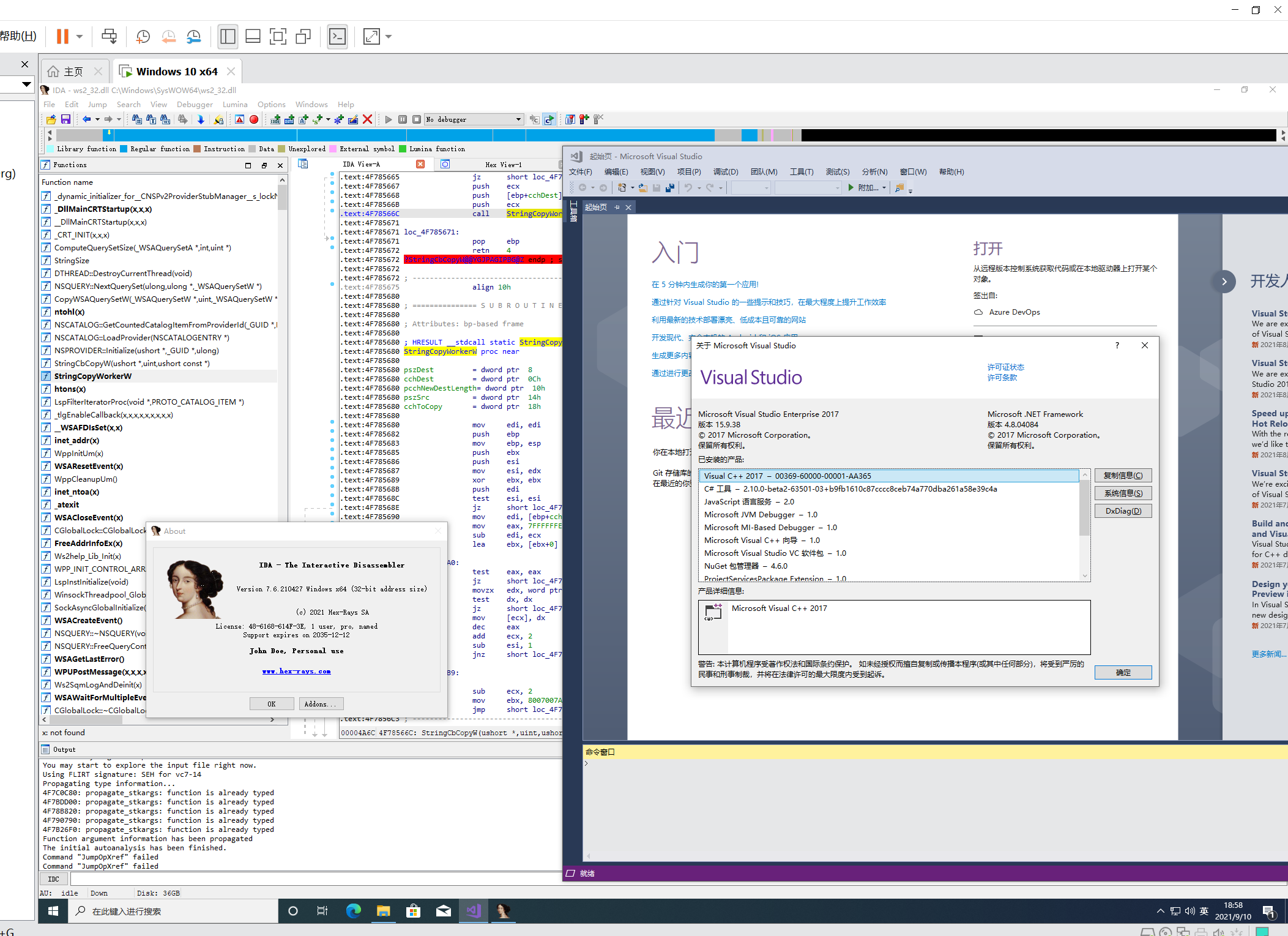Click the blue jump-down arrow icon in IDA
The image size is (1288, 936).
pyautogui.click(x=200, y=119)
